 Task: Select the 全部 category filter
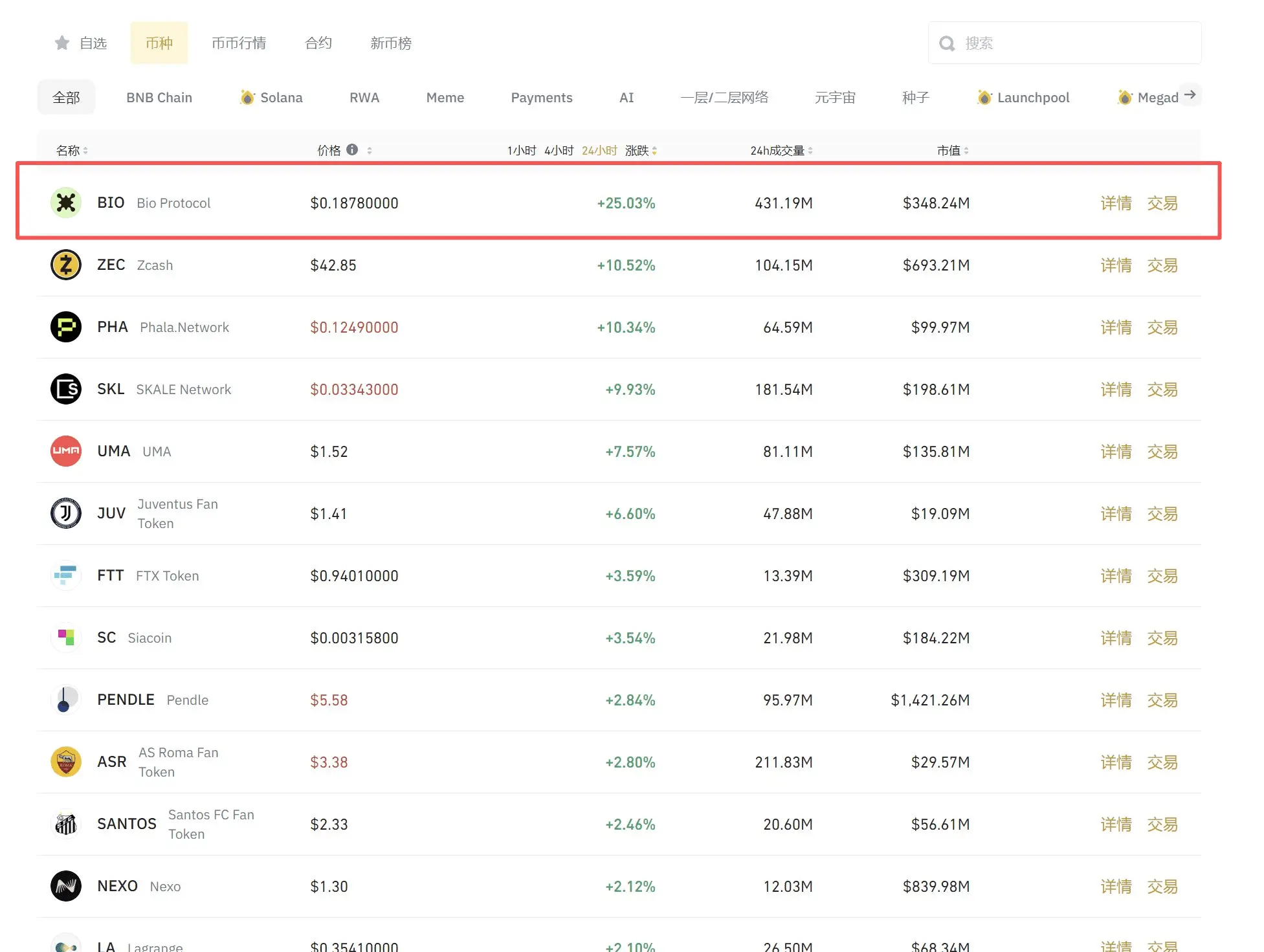pos(66,97)
